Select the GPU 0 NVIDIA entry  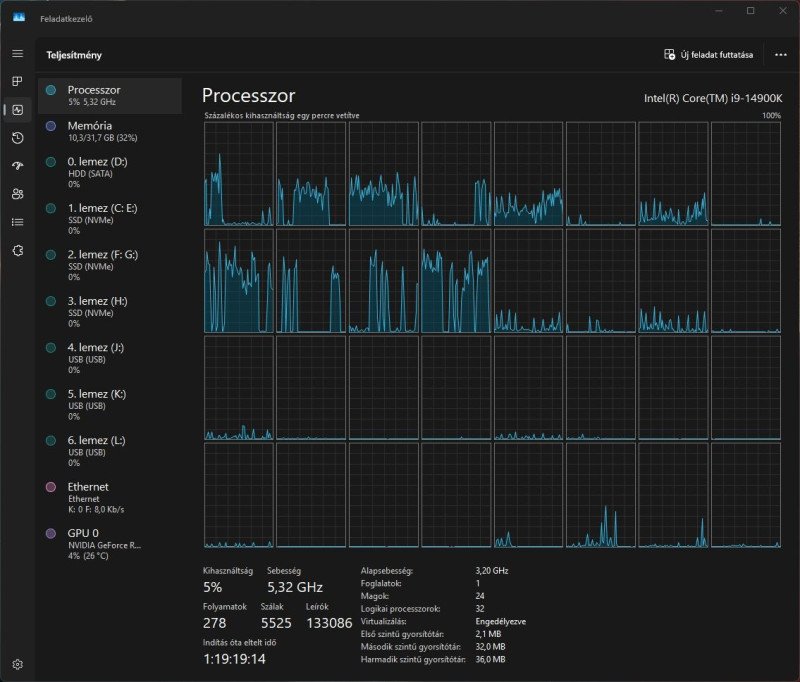click(x=110, y=544)
